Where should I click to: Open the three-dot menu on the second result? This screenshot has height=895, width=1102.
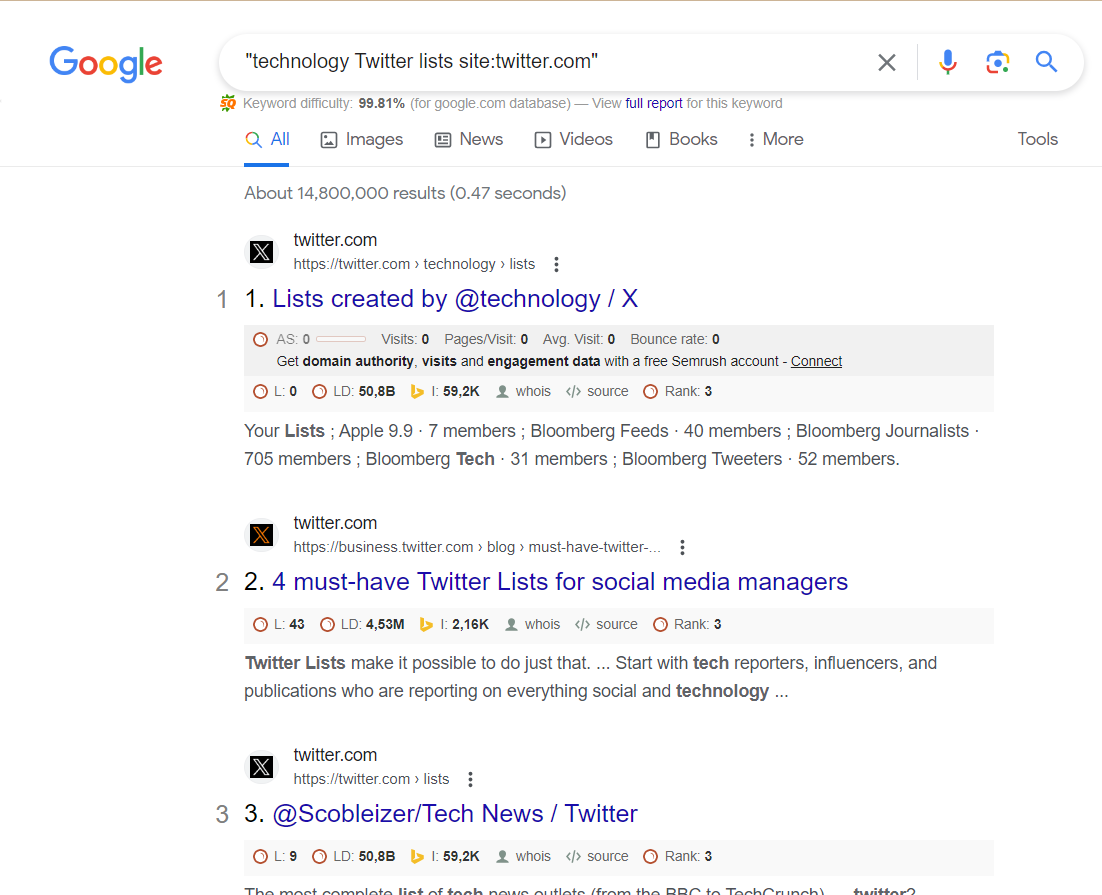(681, 547)
